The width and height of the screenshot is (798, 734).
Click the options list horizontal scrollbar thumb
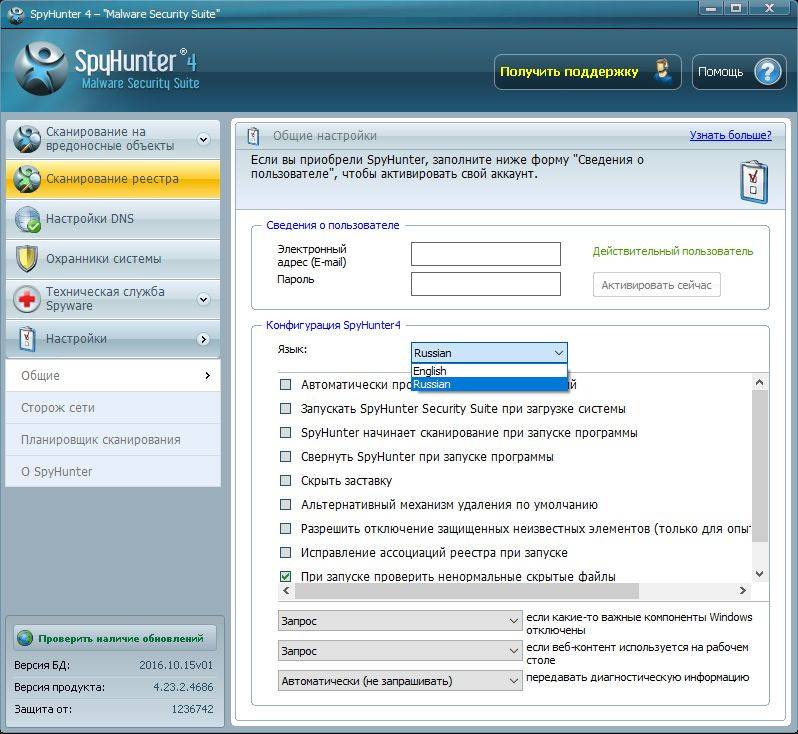467,590
